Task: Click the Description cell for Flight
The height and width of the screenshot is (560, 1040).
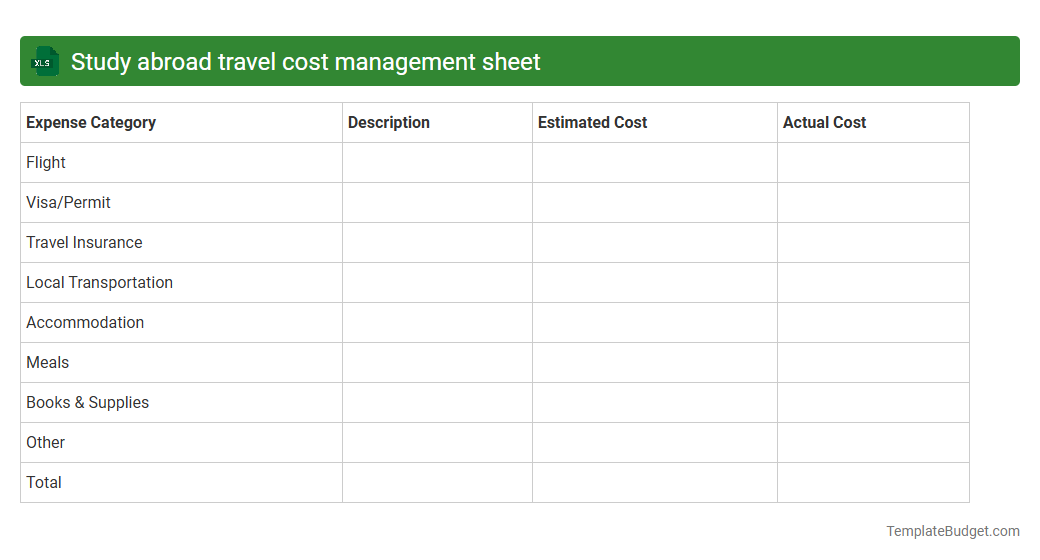Action: [x=437, y=163]
